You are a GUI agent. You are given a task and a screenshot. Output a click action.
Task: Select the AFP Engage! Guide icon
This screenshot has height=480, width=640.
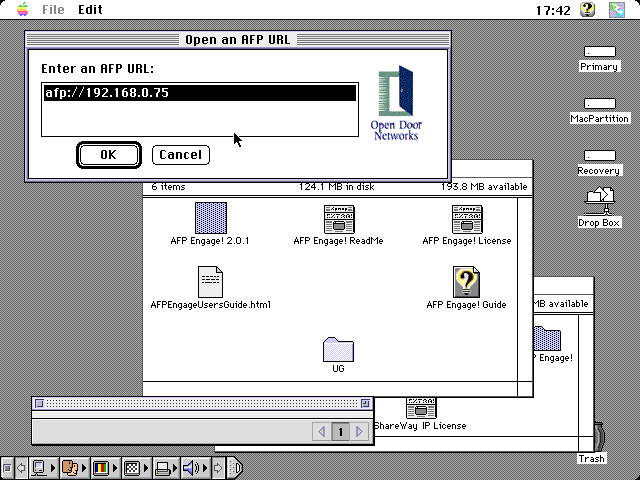467,282
